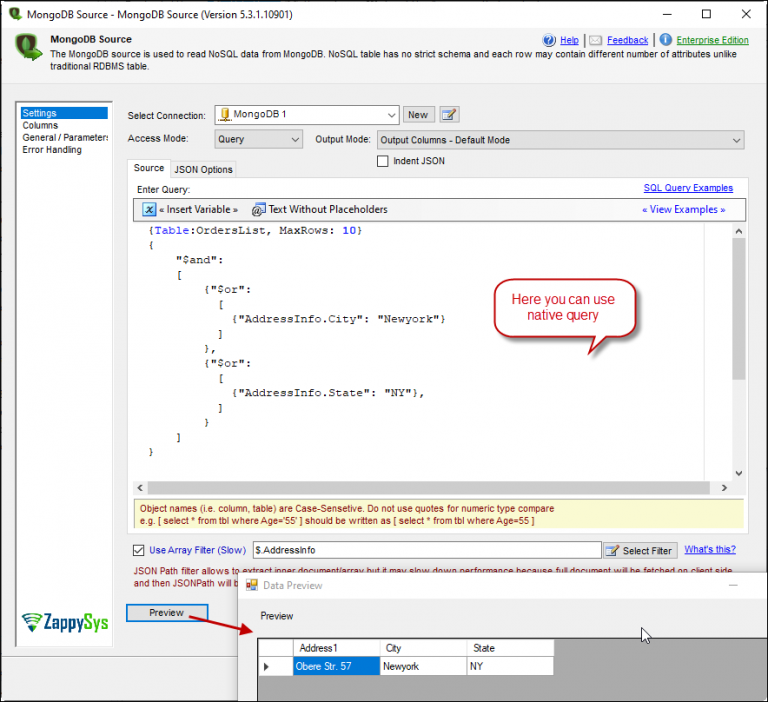Click the MaxRows value 10 in query
This screenshot has width=768, height=702.
(349, 230)
